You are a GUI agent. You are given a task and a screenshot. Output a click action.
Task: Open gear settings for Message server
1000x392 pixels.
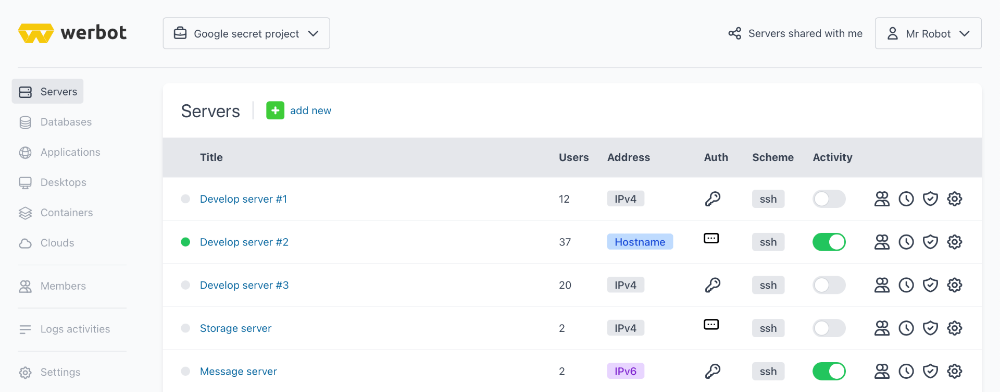tap(955, 371)
